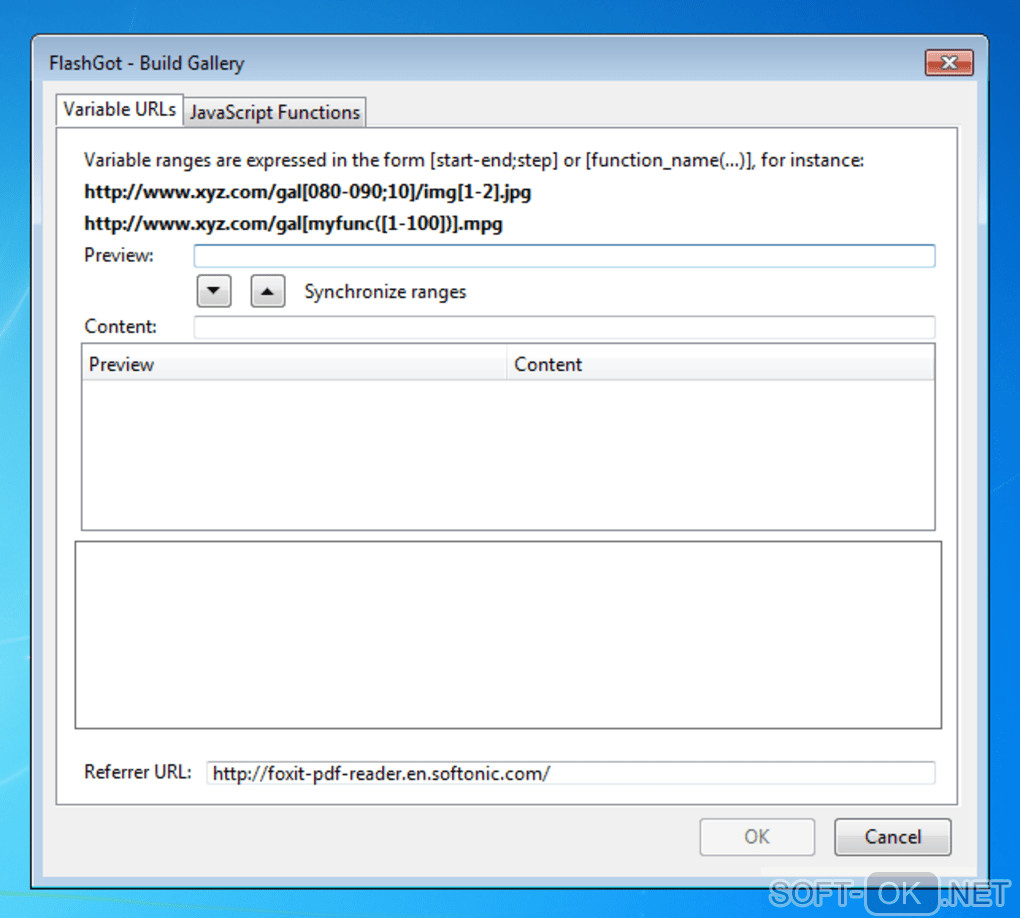Click the Preview URL input field

pos(564,256)
